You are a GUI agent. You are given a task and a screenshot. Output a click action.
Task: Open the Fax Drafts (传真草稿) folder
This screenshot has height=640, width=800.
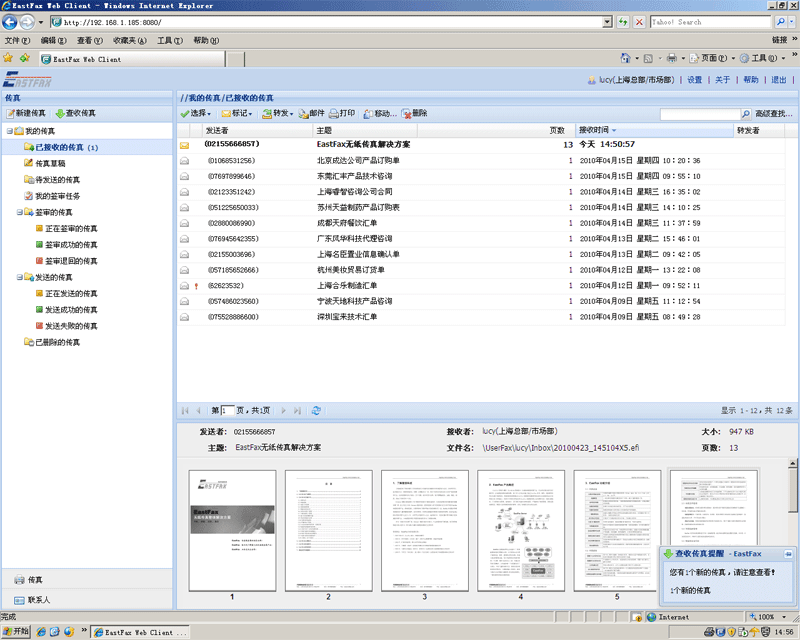(44, 163)
